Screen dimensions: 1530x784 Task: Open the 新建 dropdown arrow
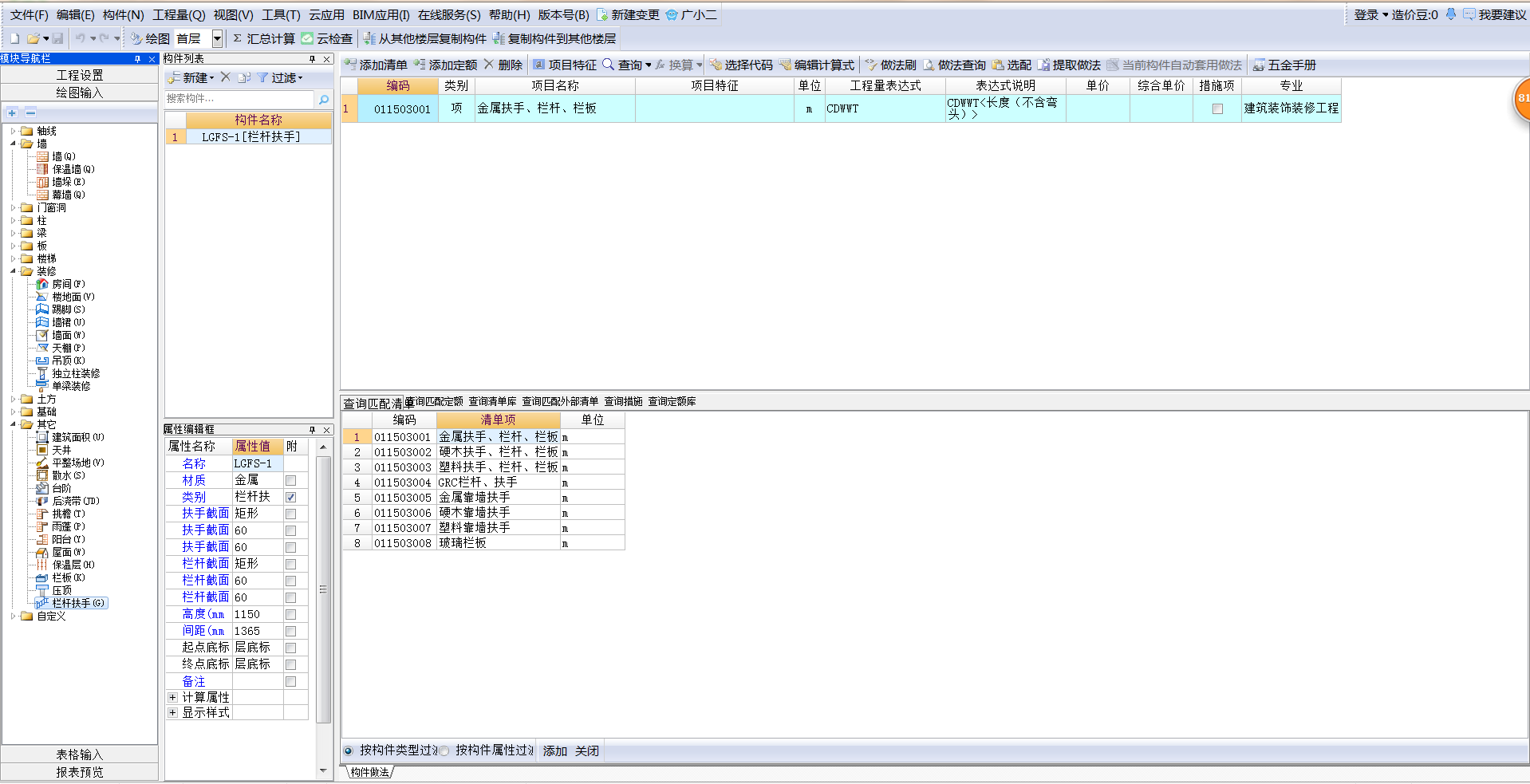click(212, 78)
